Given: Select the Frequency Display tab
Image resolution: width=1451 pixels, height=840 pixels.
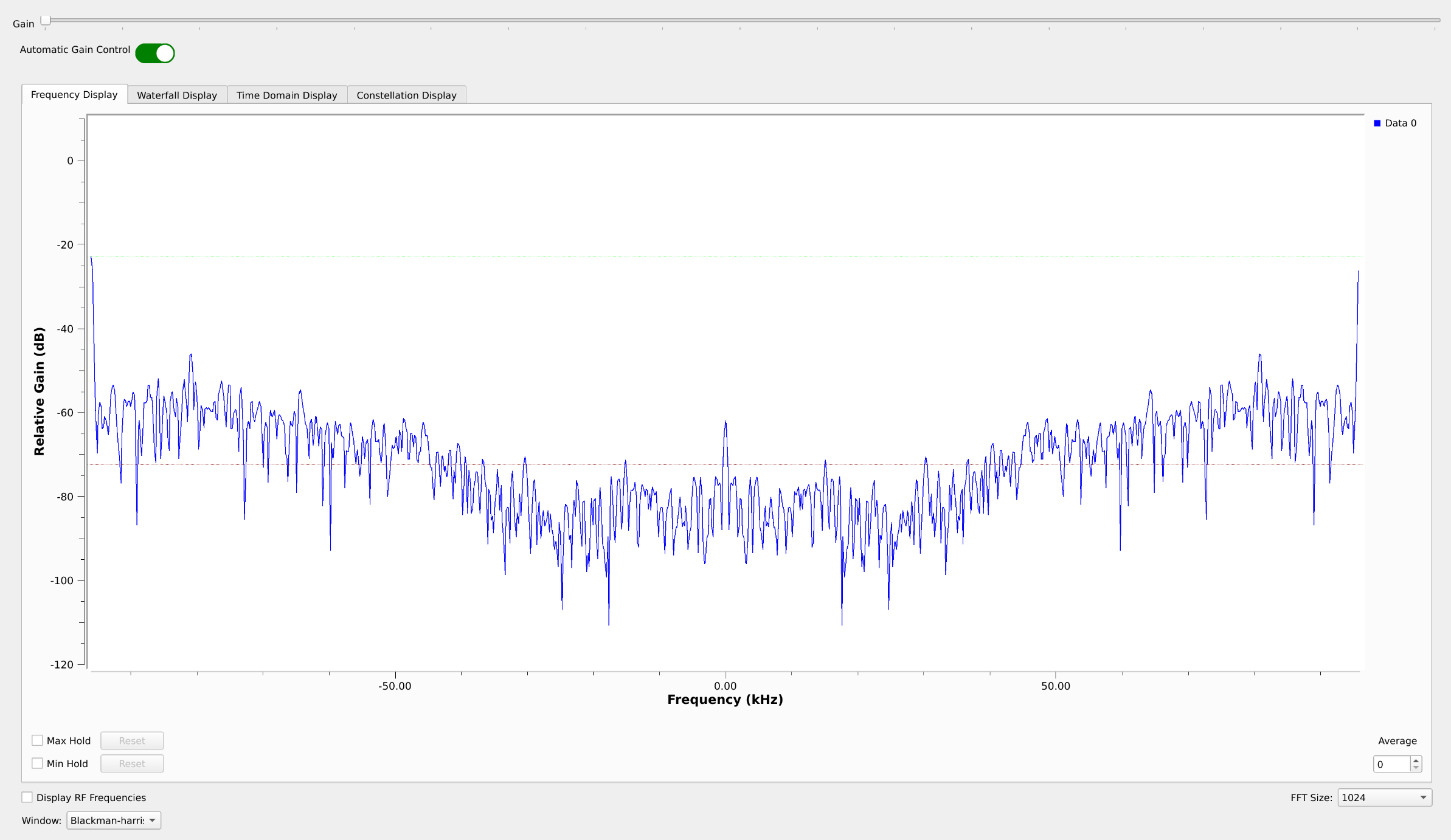Looking at the screenshot, I should pyautogui.click(x=74, y=94).
